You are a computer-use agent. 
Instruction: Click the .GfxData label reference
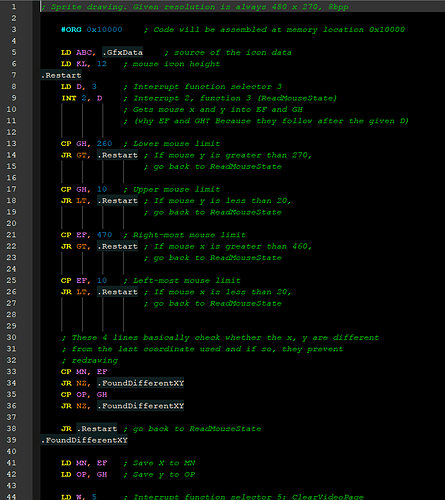pyautogui.click(x=122, y=52)
